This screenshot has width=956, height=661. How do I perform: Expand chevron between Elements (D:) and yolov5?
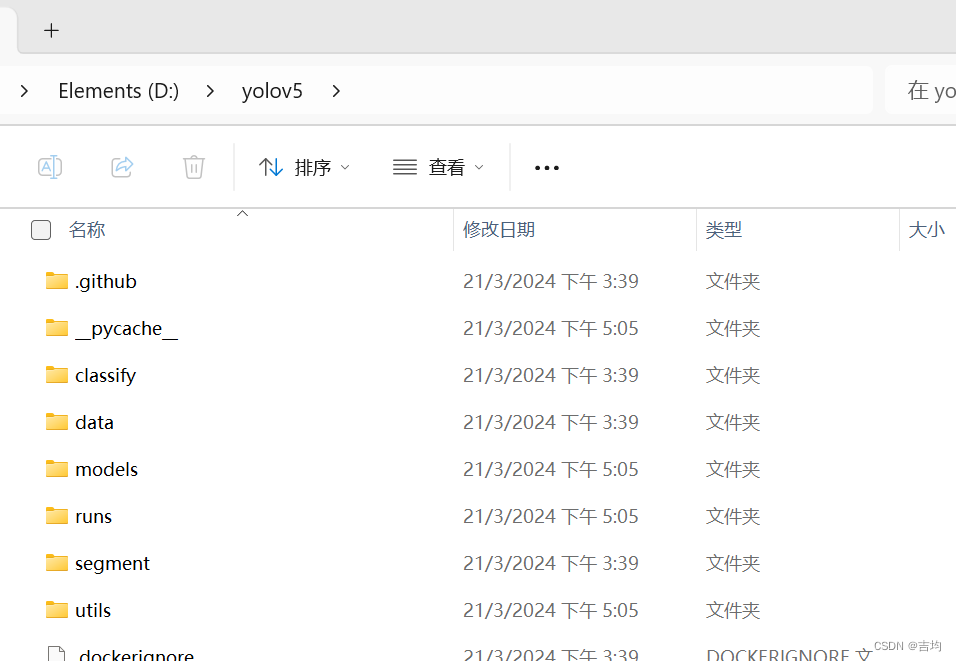click(x=210, y=91)
